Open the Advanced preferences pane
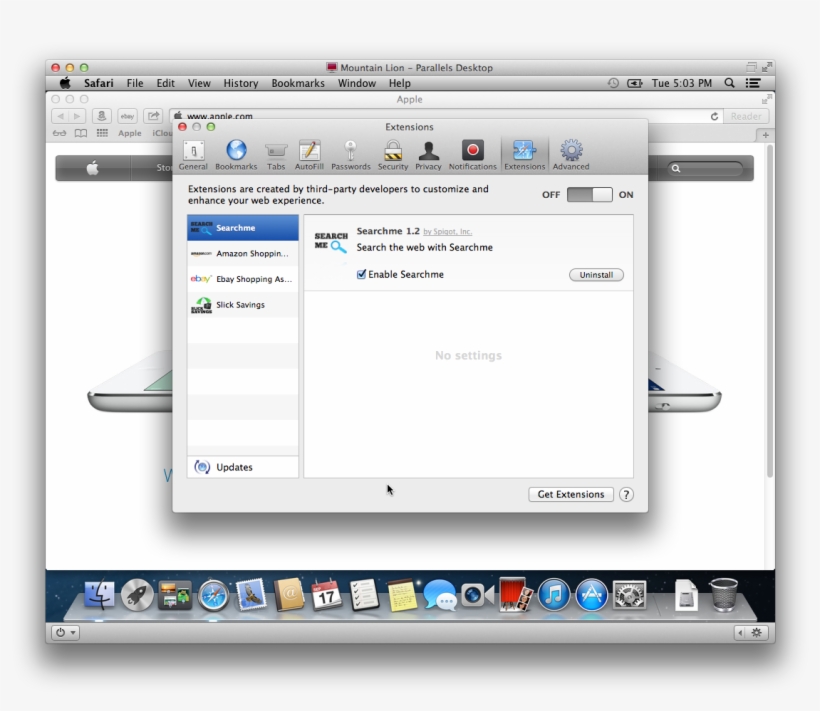Viewport: 820px width, 711px height. (570, 153)
